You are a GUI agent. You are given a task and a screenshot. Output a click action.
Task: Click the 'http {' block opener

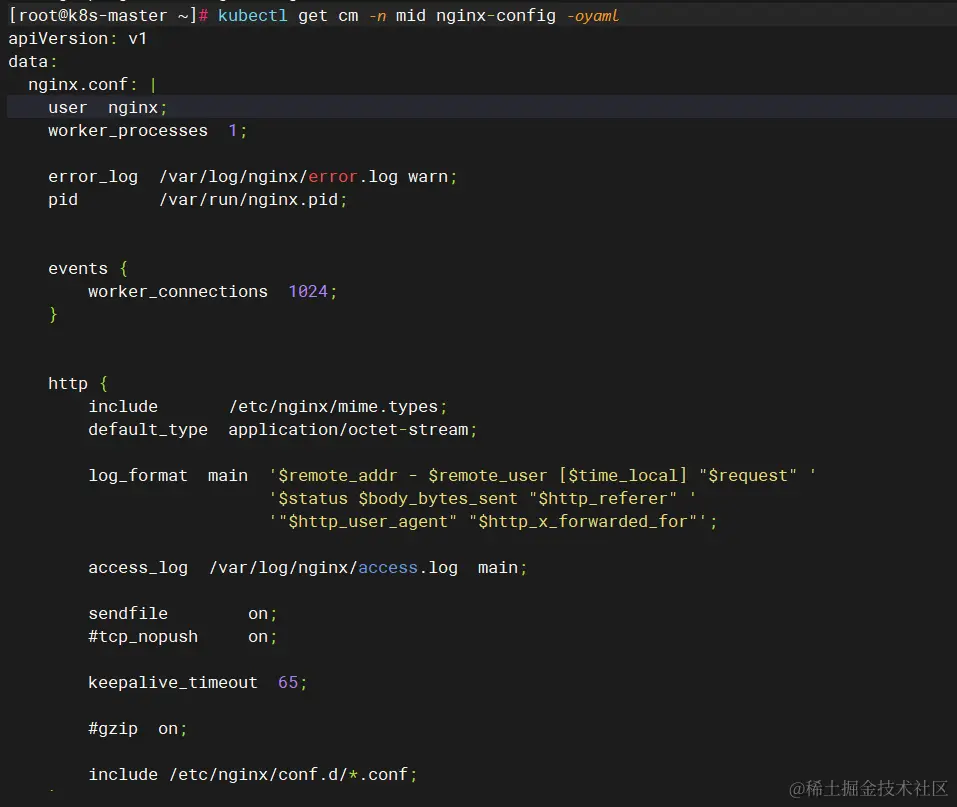[78, 383]
